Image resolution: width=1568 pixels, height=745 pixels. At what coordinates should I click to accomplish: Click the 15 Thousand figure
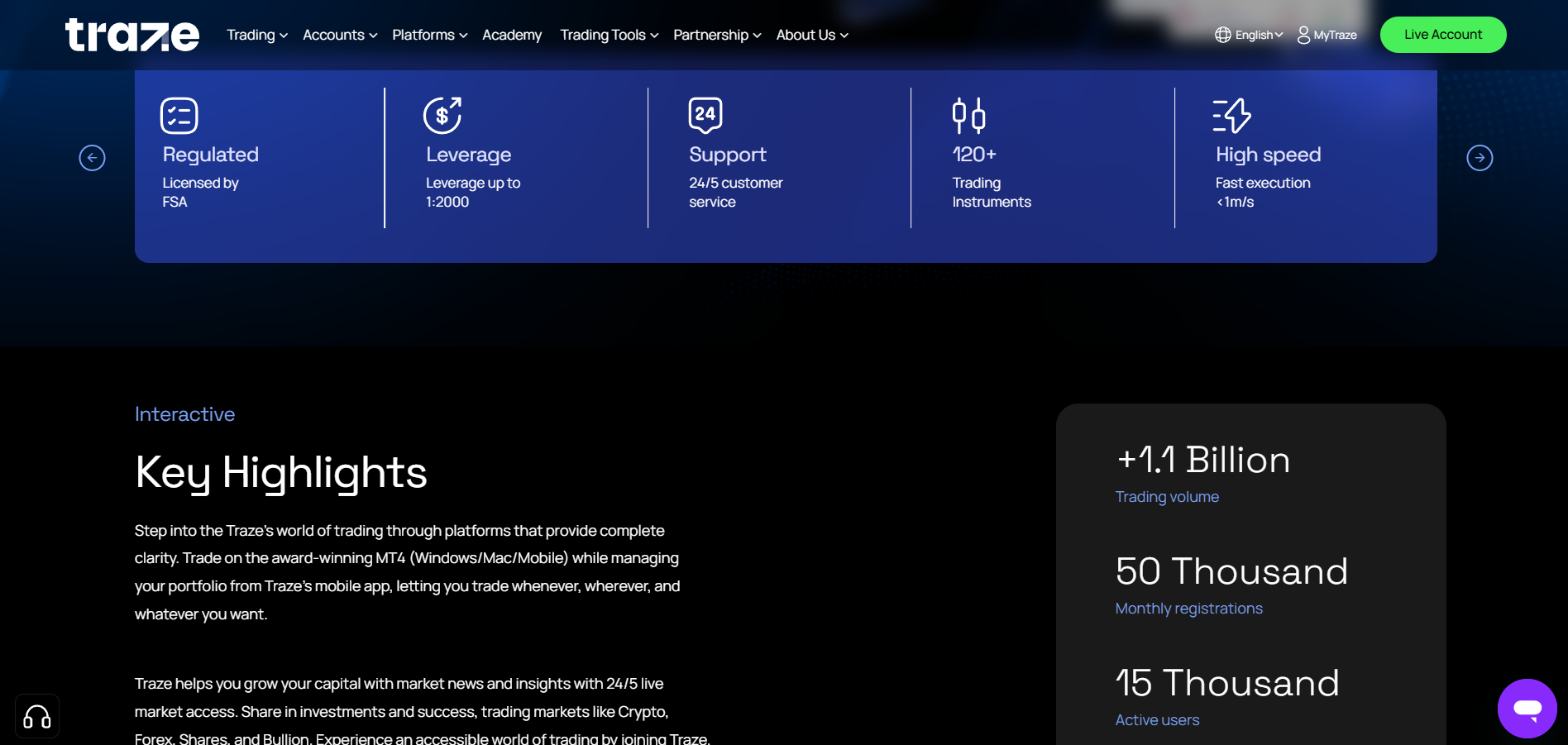[x=1227, y=683]
